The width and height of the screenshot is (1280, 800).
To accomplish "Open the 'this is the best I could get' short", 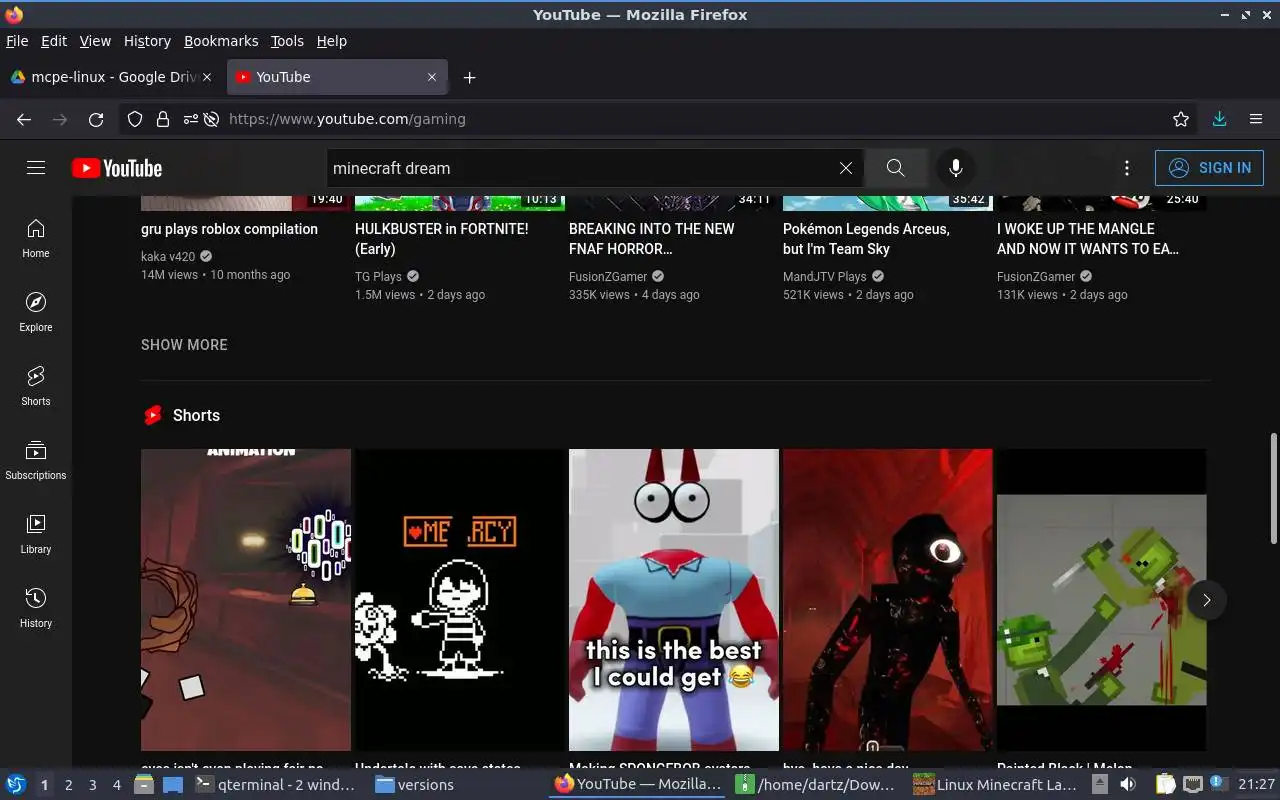I will (x=674, y=600).
